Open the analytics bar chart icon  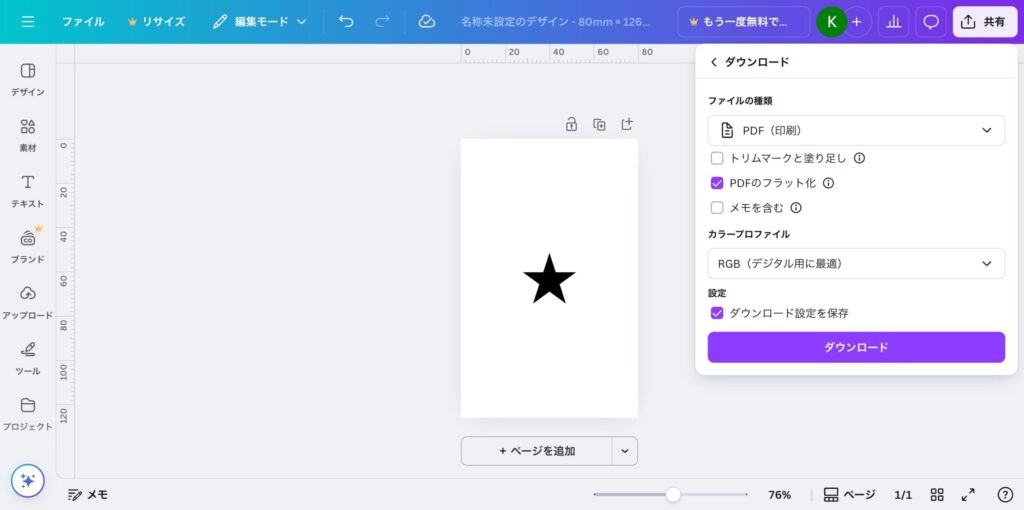point(892,21)
